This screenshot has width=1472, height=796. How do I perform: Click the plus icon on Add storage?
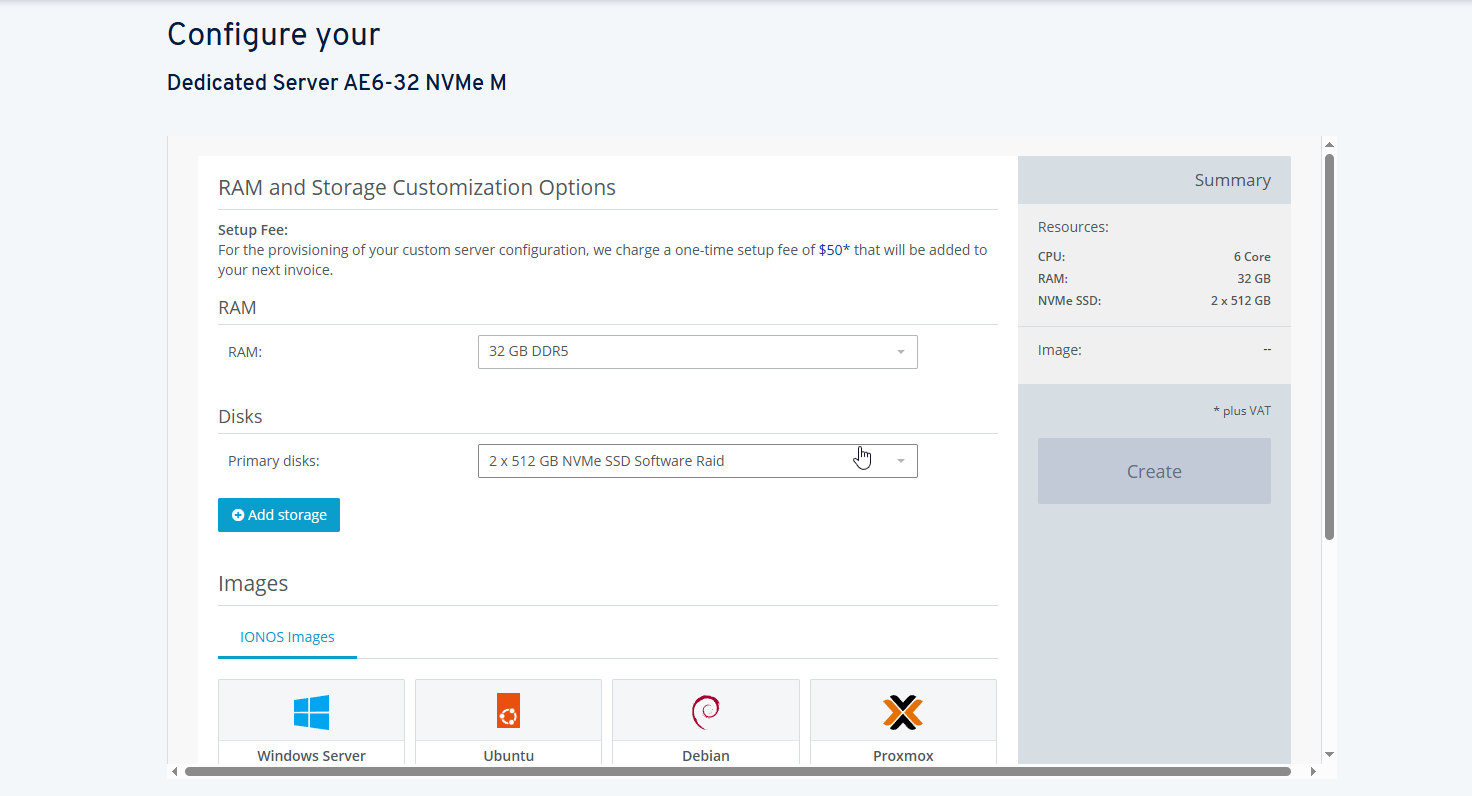[238, 515]
